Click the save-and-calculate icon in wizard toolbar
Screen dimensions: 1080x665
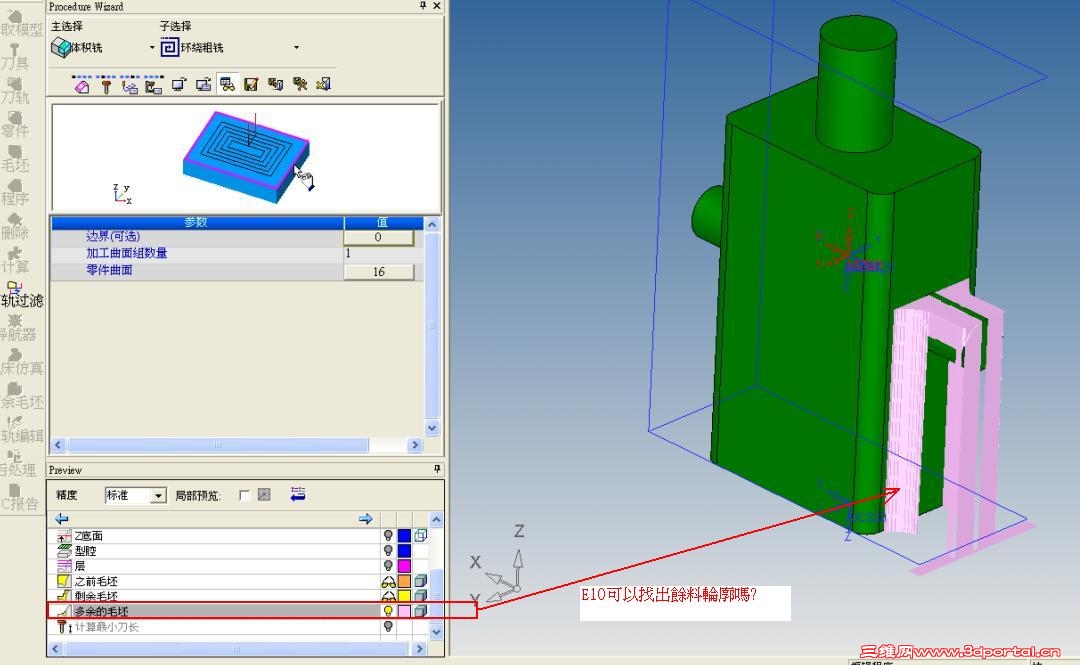276,84
